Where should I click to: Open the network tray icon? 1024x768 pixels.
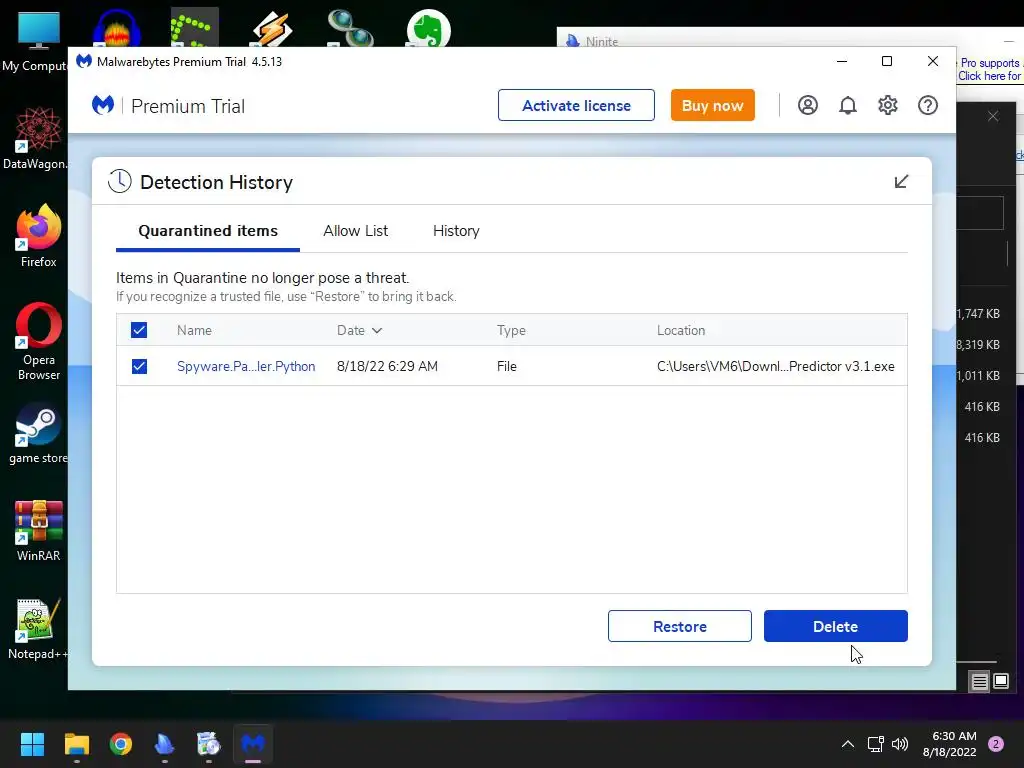coord(875,744)
